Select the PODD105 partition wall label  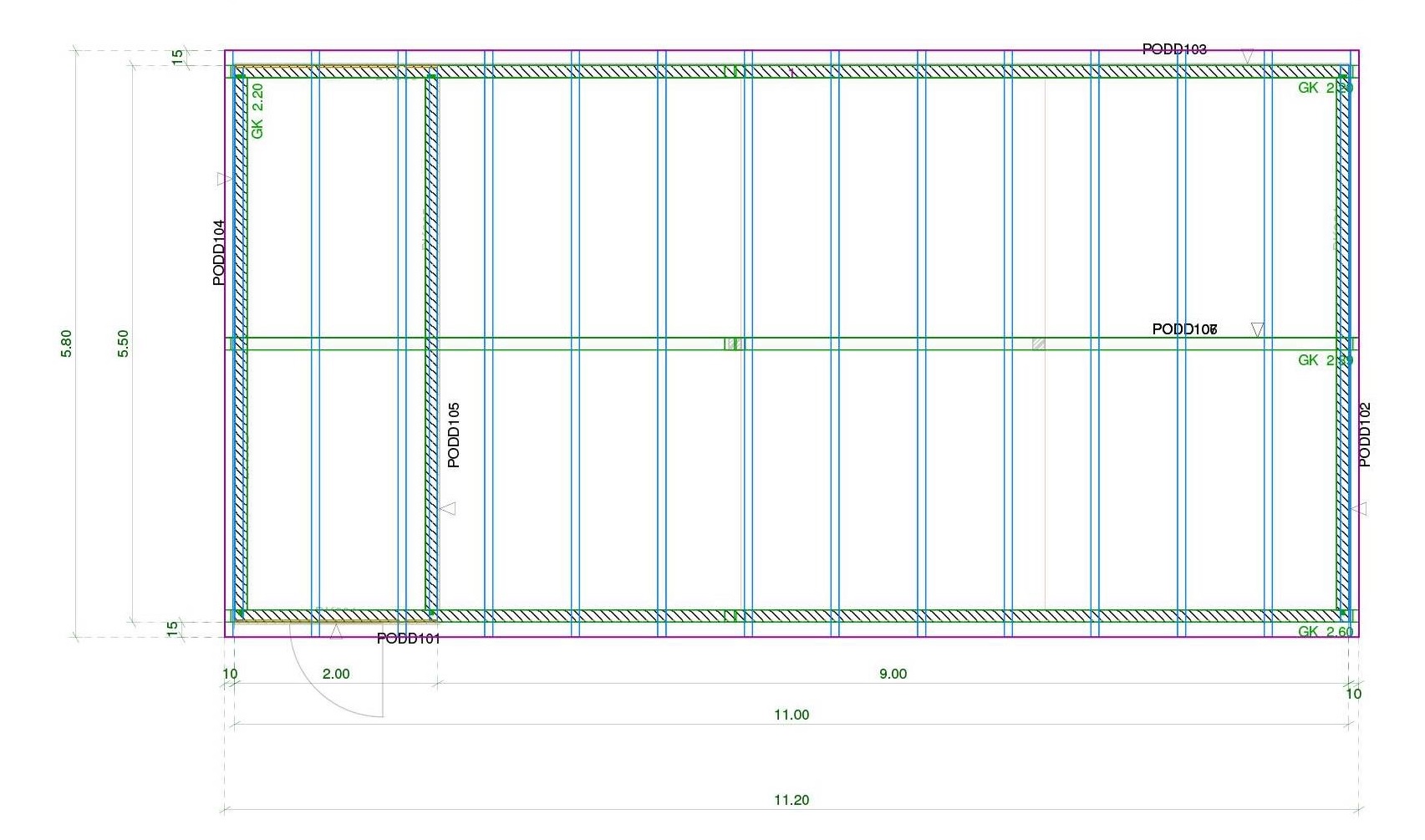point(454,435)
